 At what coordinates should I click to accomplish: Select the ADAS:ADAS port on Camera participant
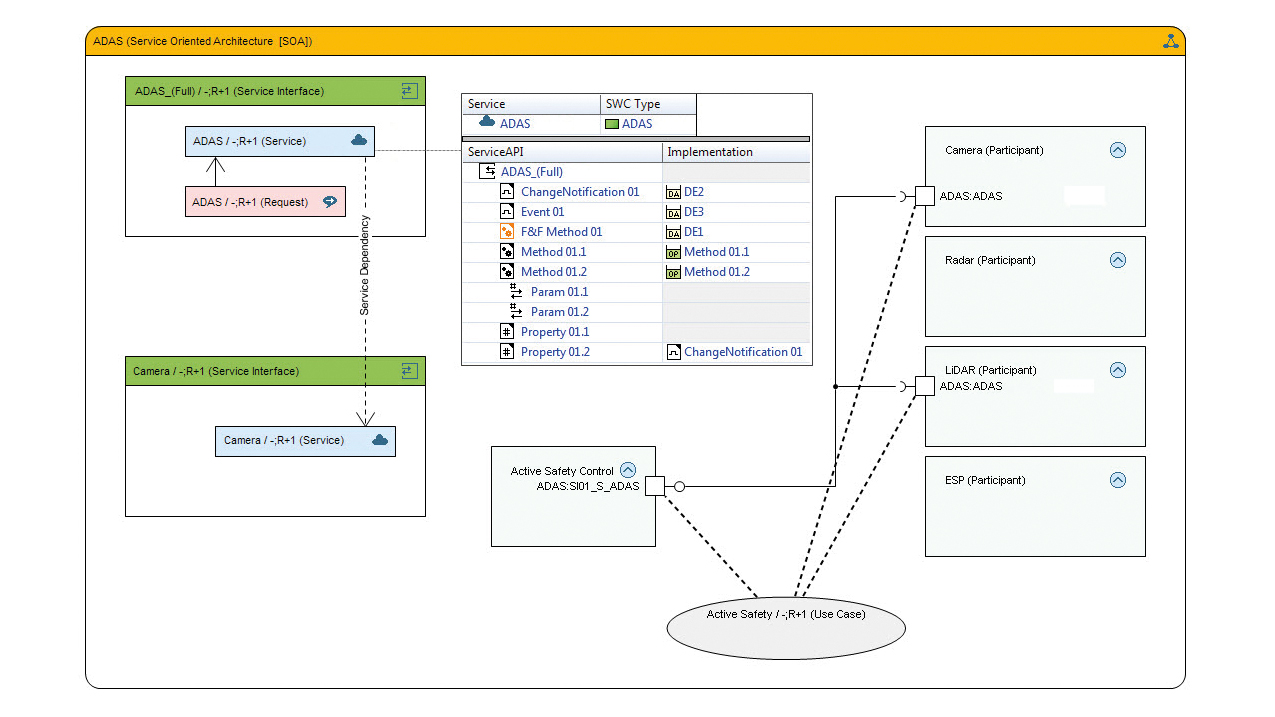click(x=925, y=196)
